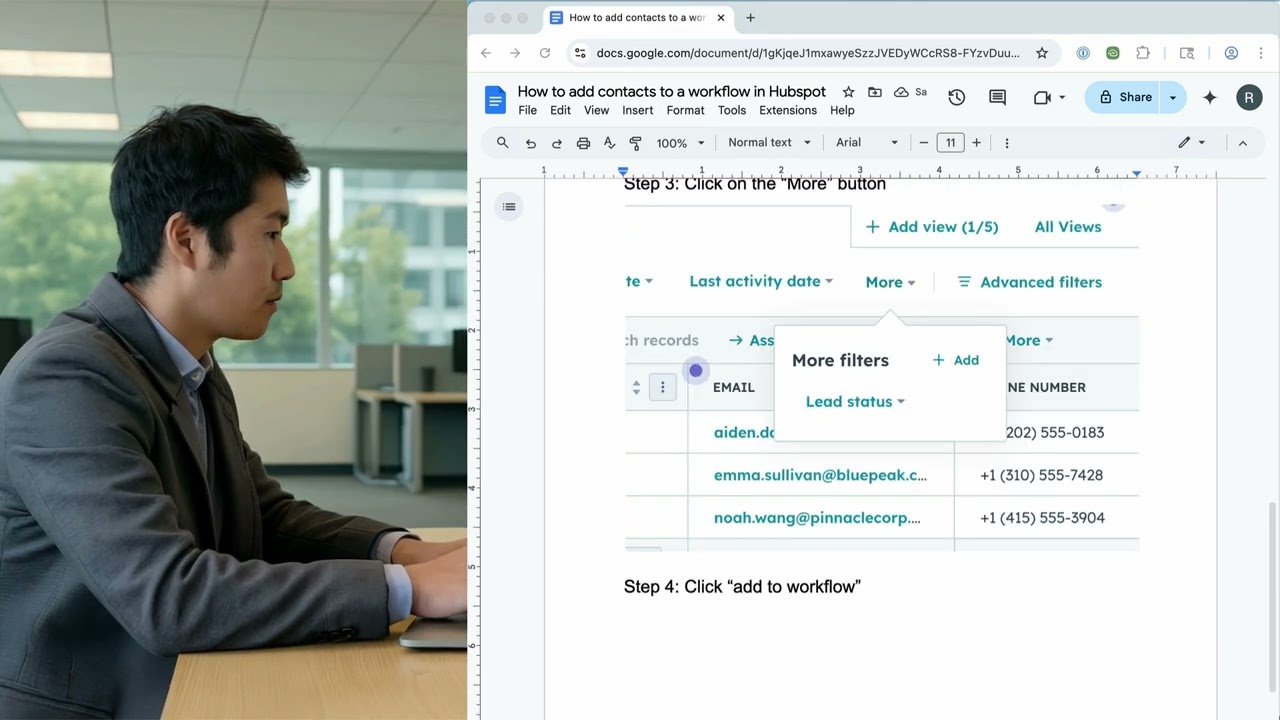Open the Arial font dropdown
Viewport: 1280px width, 720px height.
tap(867, 143)
